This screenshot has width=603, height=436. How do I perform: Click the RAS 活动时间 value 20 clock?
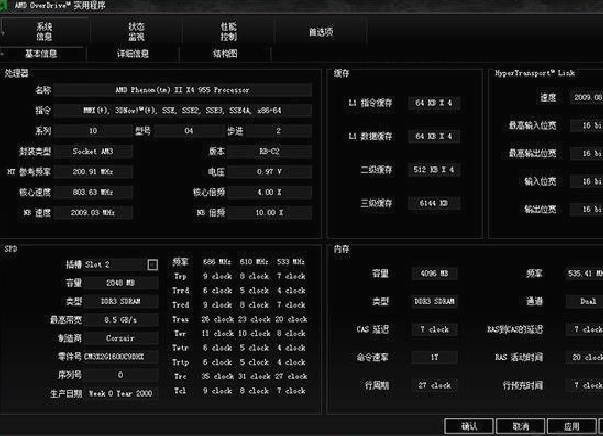tap(585, 357)
